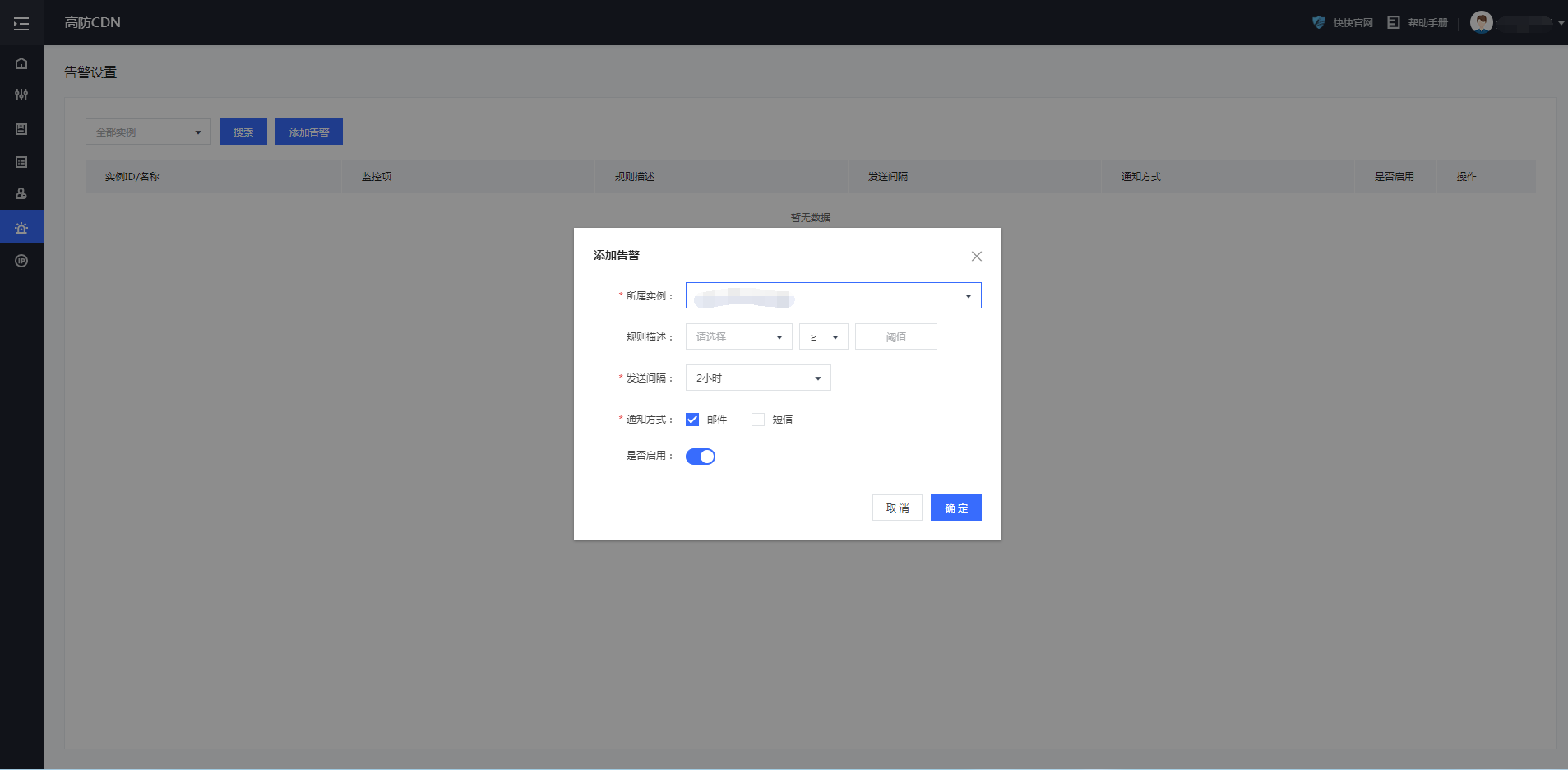Open the ≥ comparison operator dropdown

tap(823, 336)
